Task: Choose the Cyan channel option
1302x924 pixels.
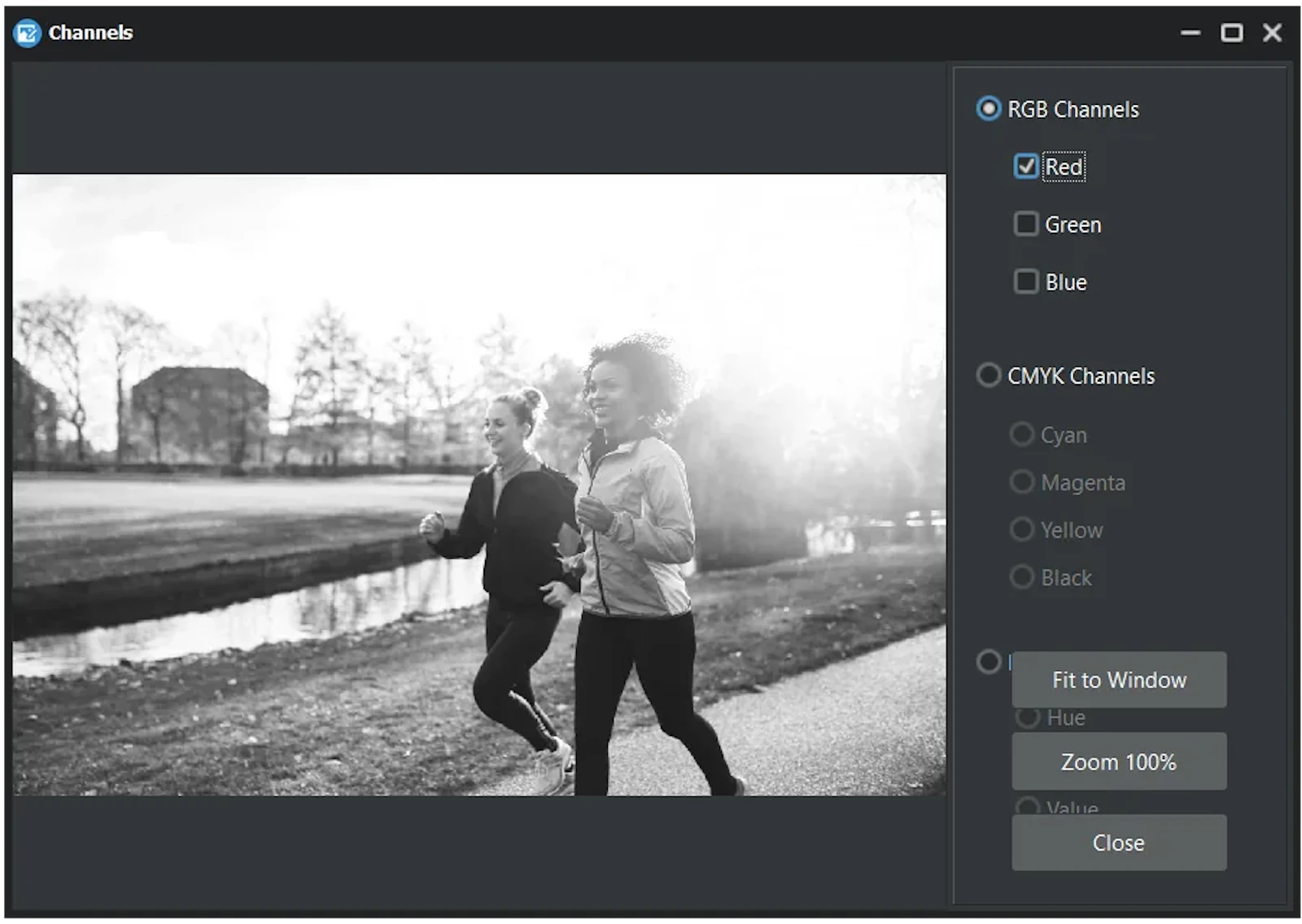Action: 1021,434
